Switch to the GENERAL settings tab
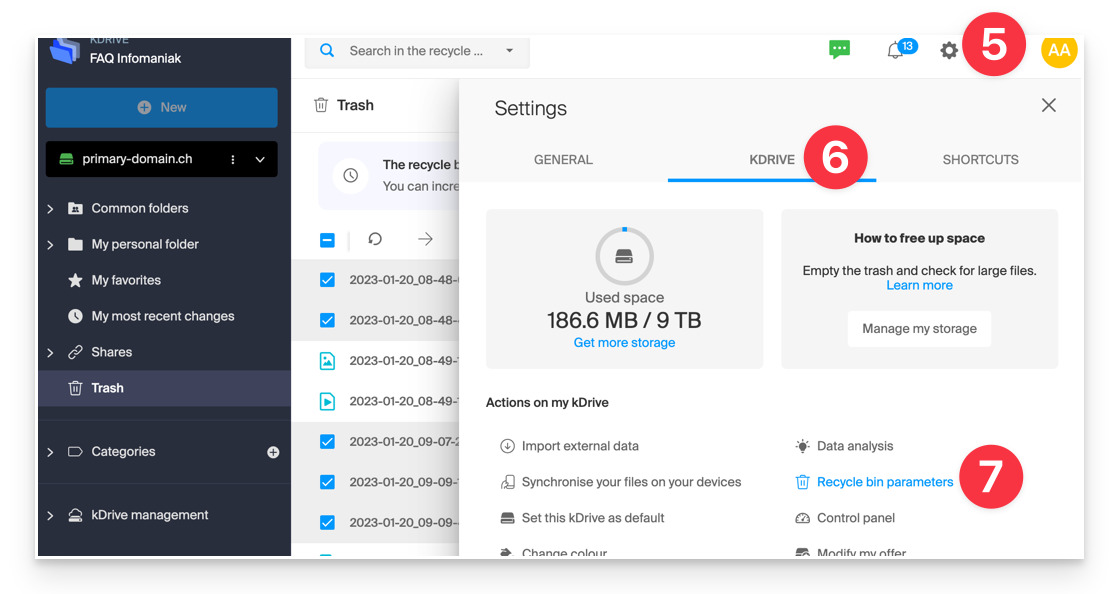The image size is (1119, 594). point(563,159)
